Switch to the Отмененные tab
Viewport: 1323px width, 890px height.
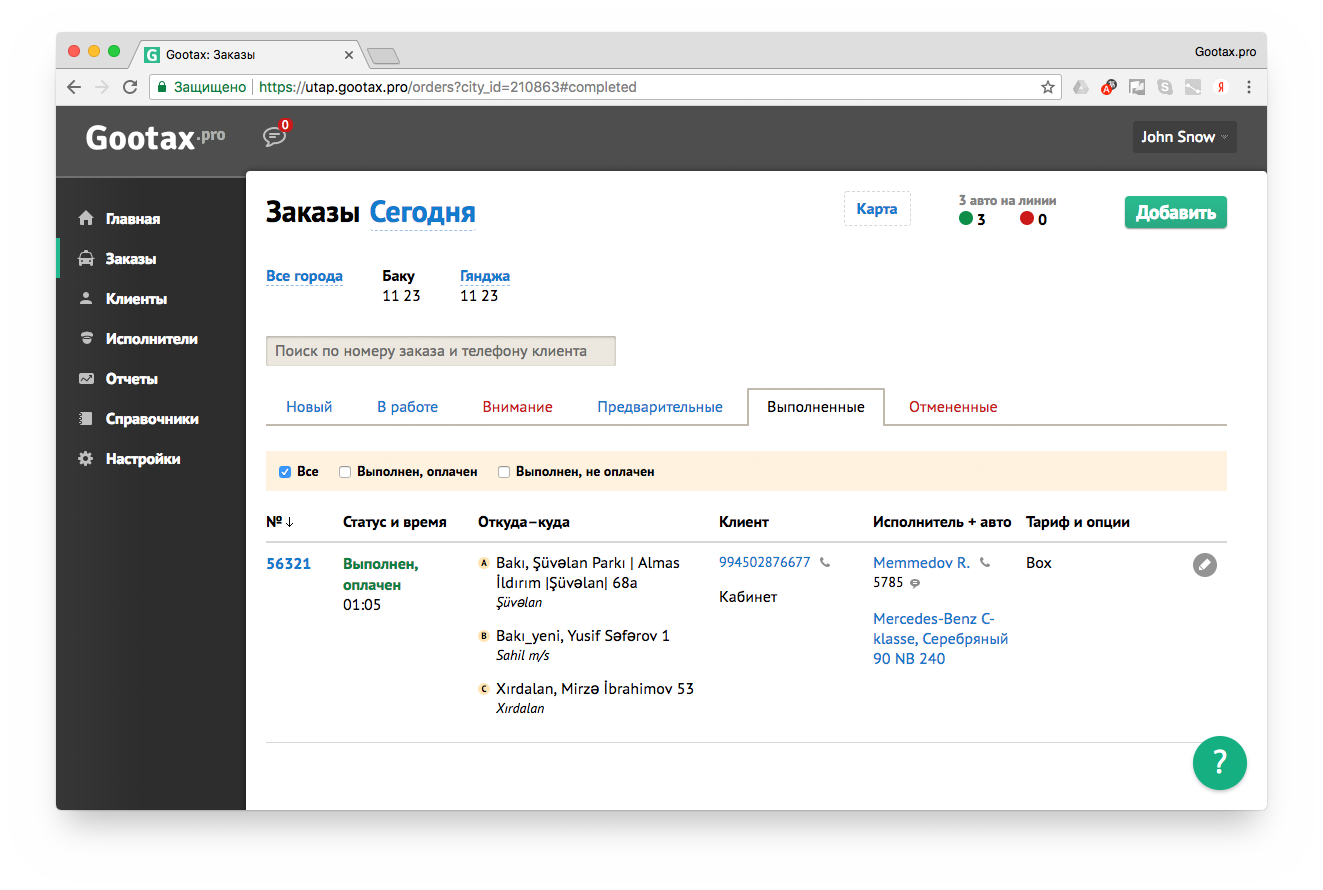(953, 407)
